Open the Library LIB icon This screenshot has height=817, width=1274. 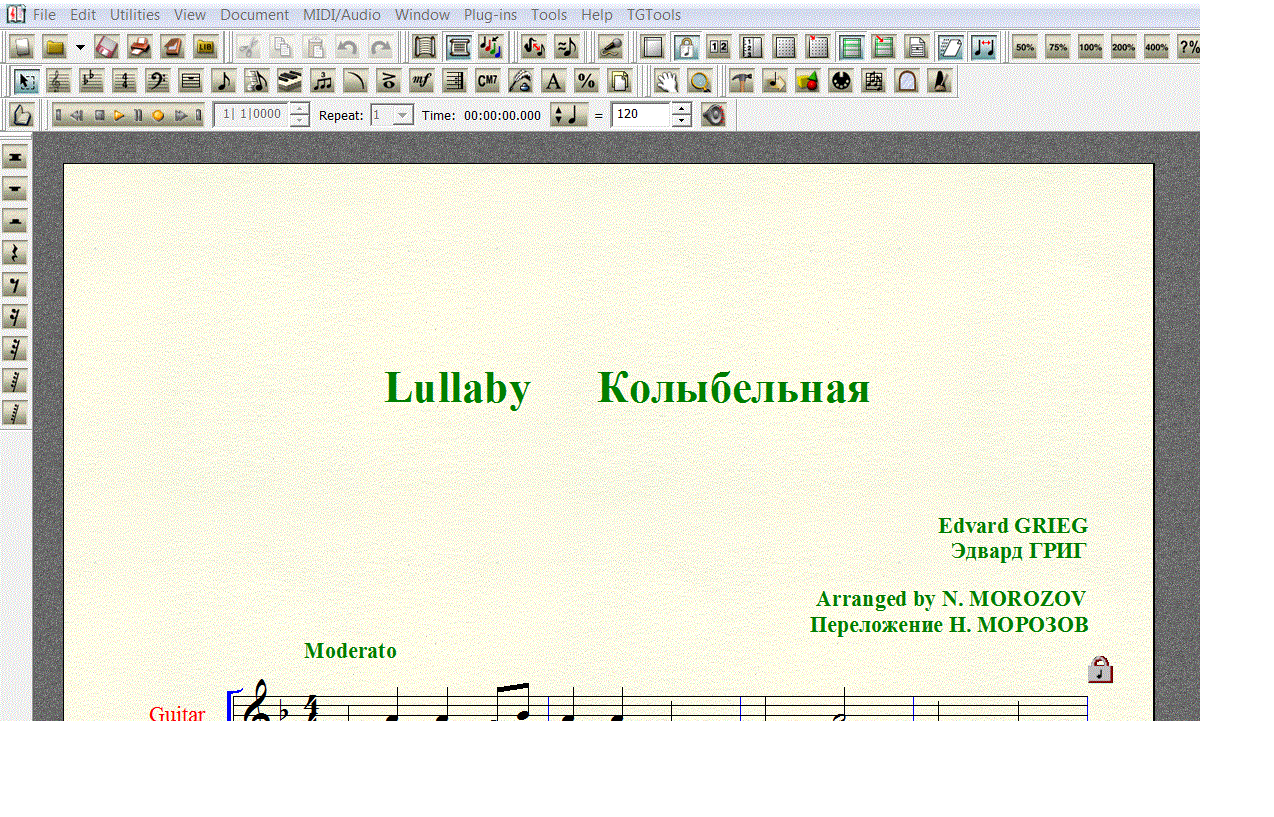click(x=206, y=47)
